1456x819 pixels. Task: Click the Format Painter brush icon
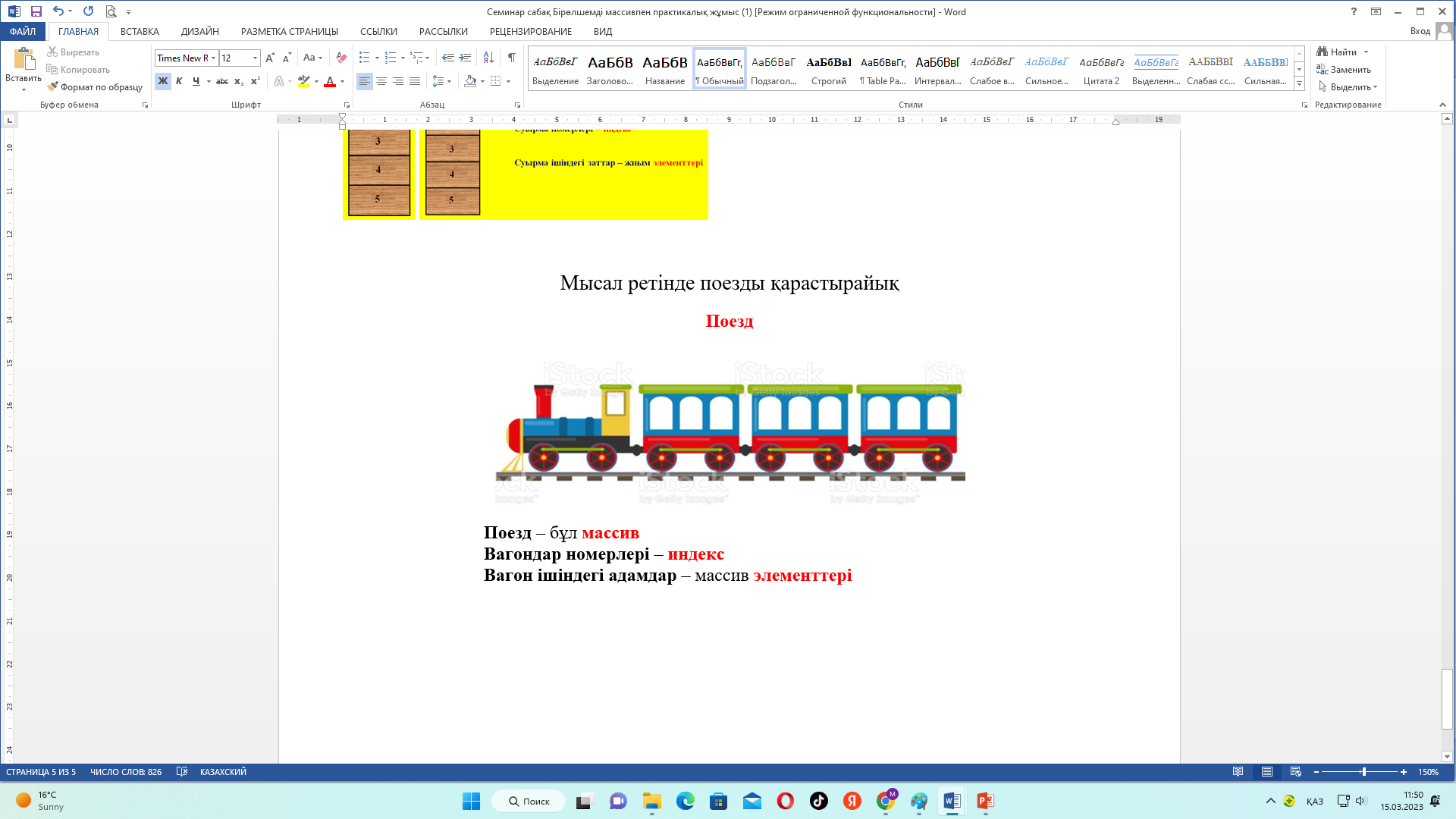click(x=52, y=86)
